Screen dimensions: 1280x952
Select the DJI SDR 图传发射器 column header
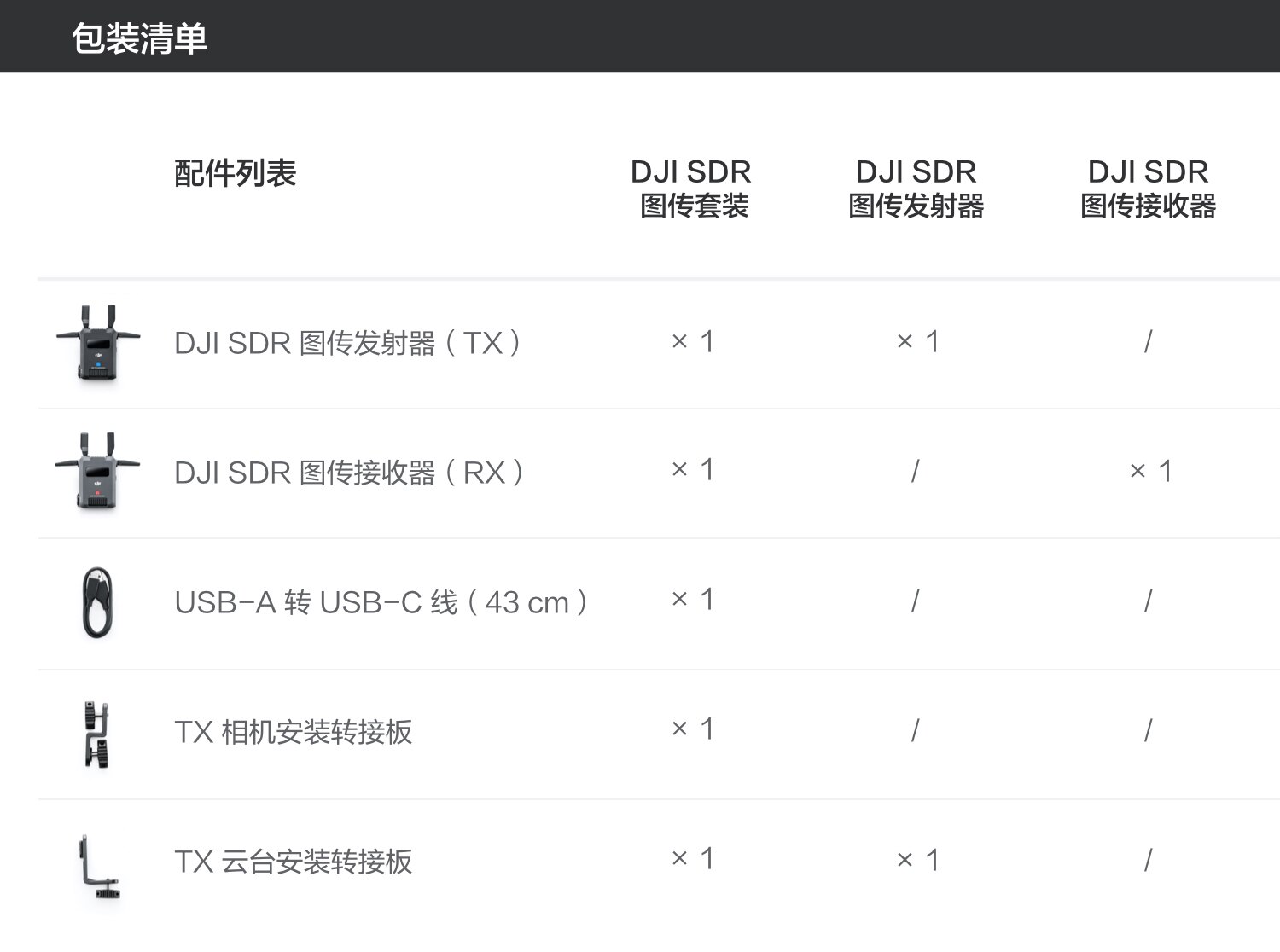(916, 189)
